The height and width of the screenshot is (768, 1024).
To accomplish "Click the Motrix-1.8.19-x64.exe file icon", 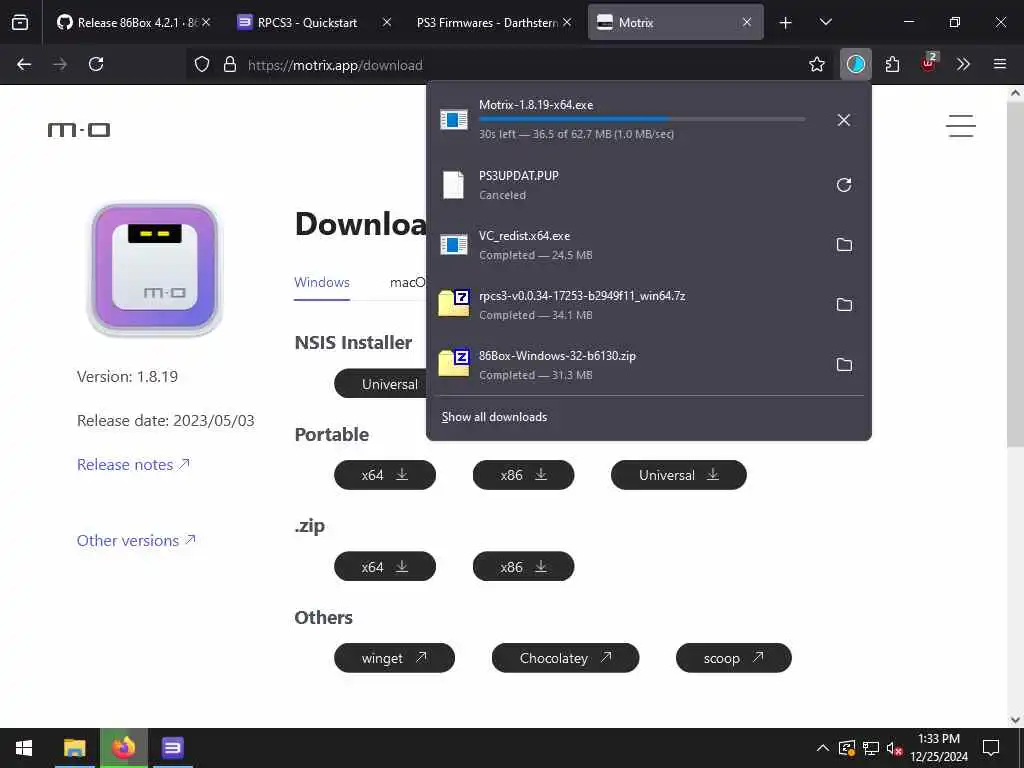I will point(454,120).
